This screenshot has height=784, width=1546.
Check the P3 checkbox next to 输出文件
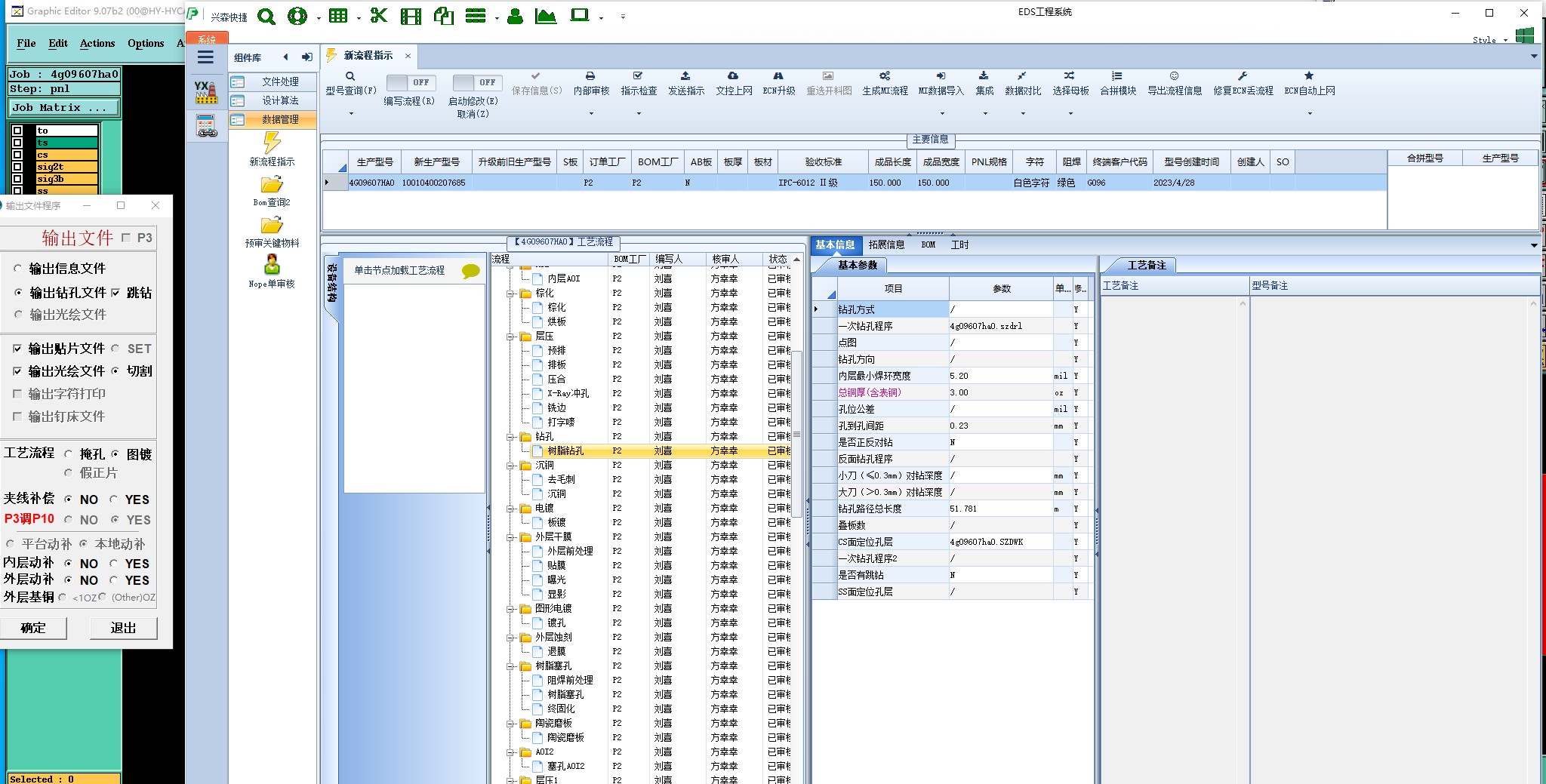coord(126,238)
